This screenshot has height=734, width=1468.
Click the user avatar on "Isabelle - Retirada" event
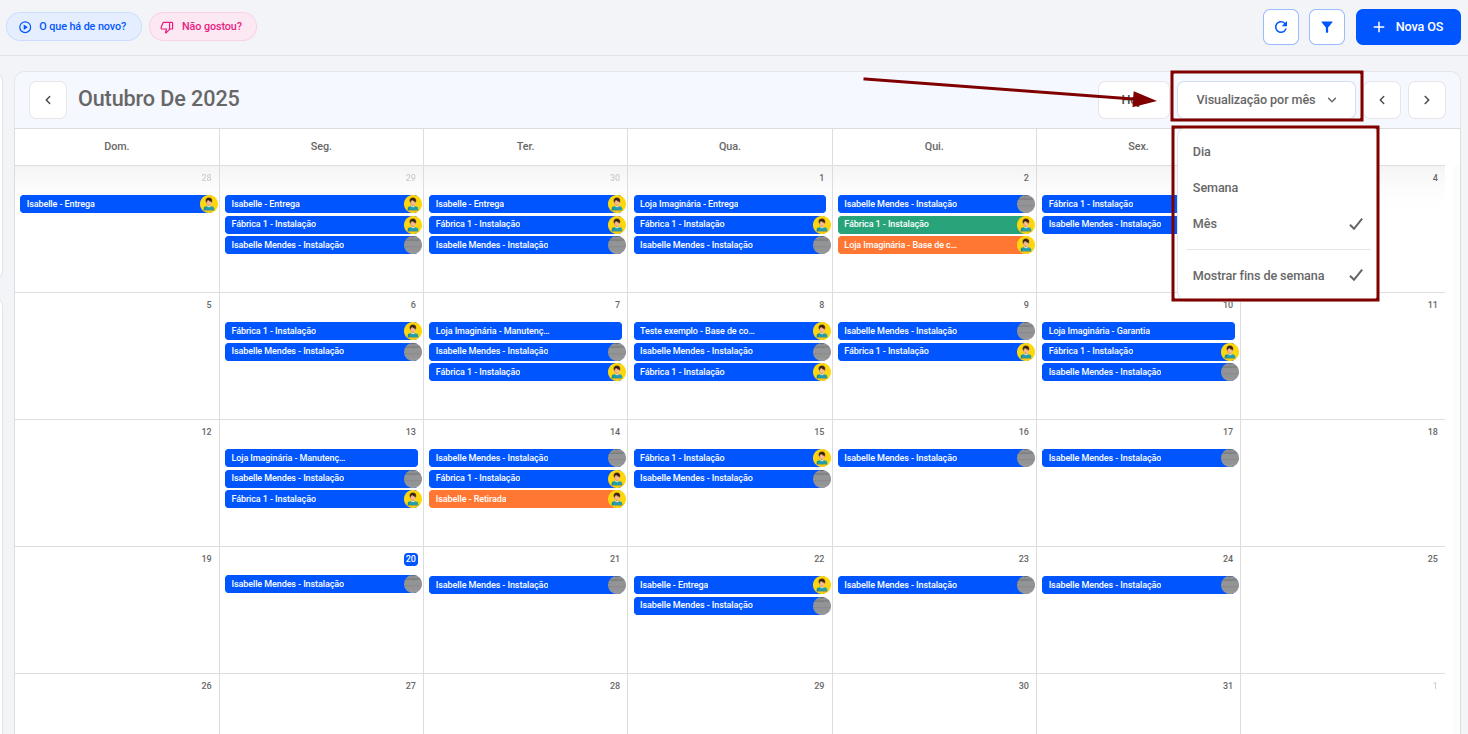pyautogui.click(x=617, y=499)
